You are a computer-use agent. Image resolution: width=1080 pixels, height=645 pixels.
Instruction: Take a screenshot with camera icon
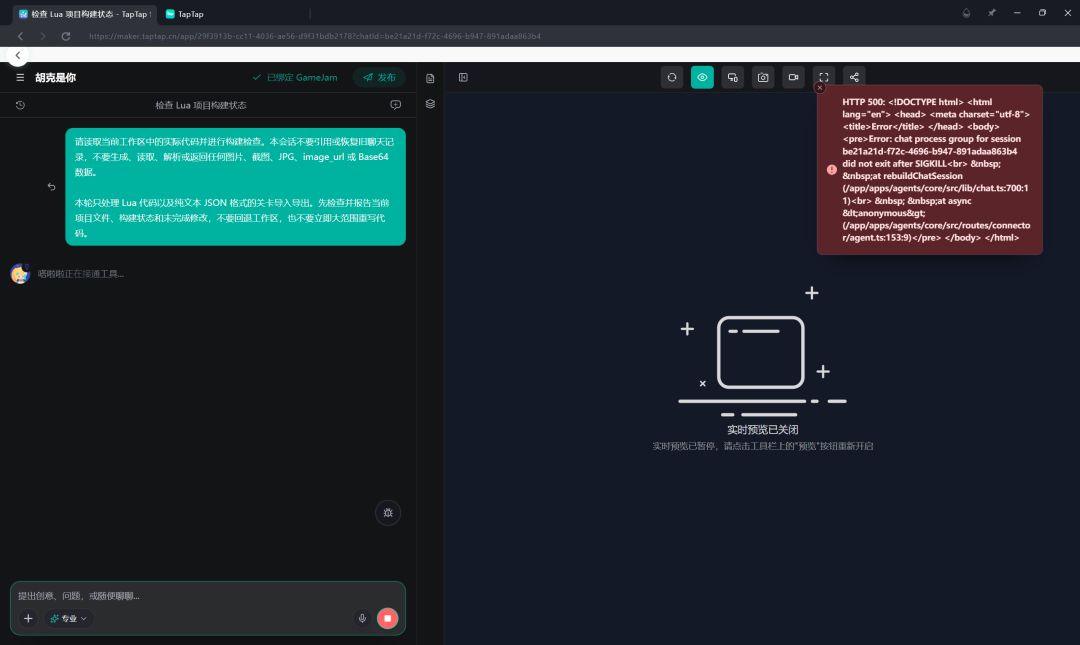(x=762, y=78)
